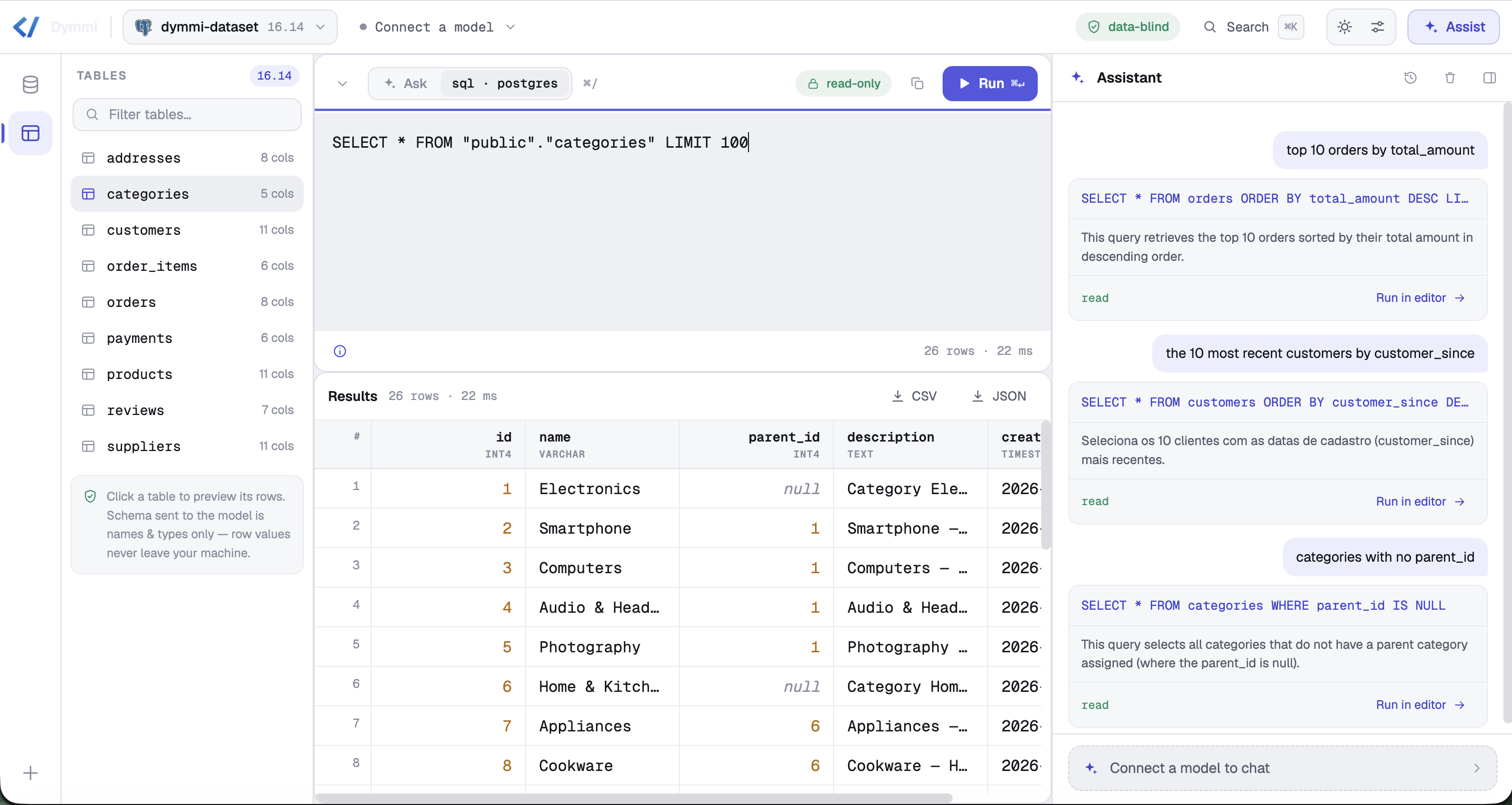Image resolution: width=1512 pixels, height=805 pixels.
Task: Open the Assist panel button
Action: coord(1453,27)
